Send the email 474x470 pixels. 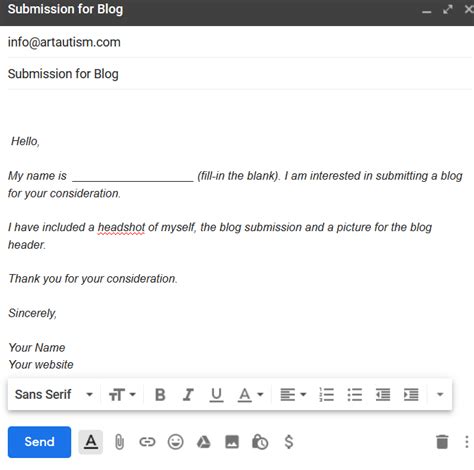39,442
